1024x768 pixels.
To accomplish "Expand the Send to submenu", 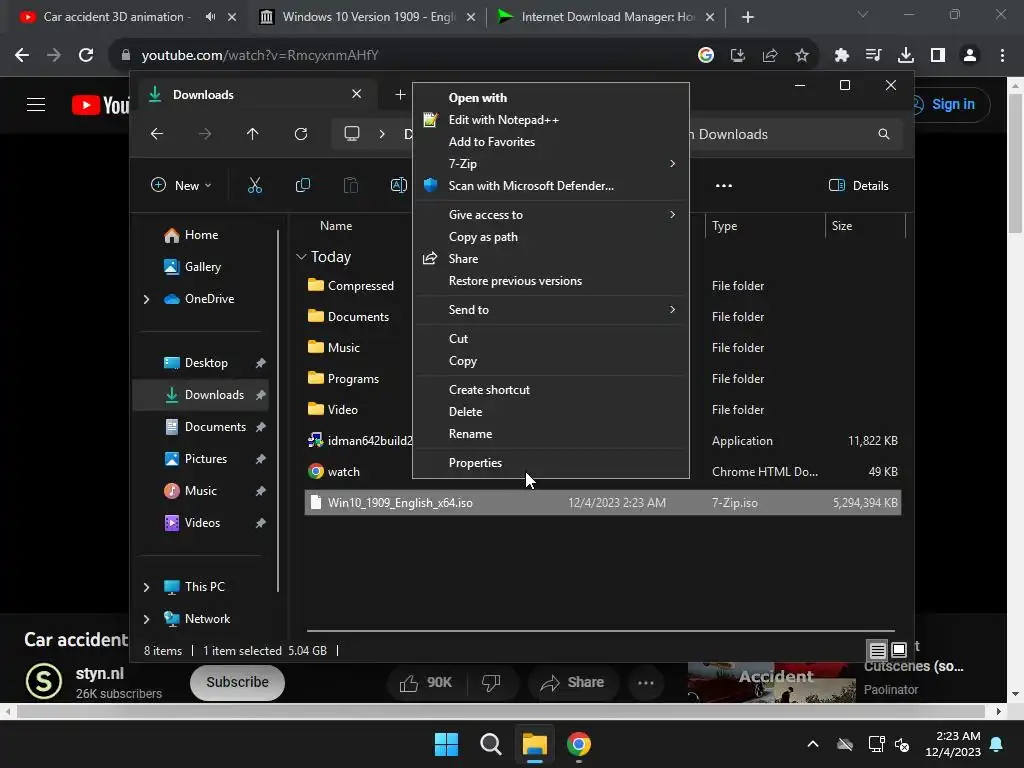I will pos(551,310).
